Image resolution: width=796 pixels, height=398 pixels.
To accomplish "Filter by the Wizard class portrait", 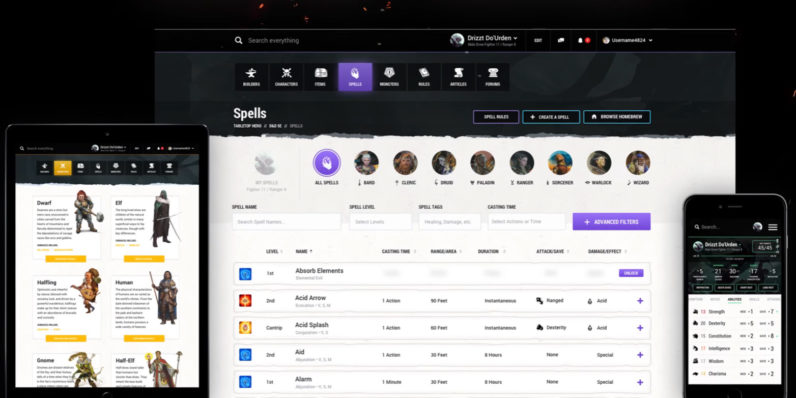I will pyautogui.click(x=638, y=163).
